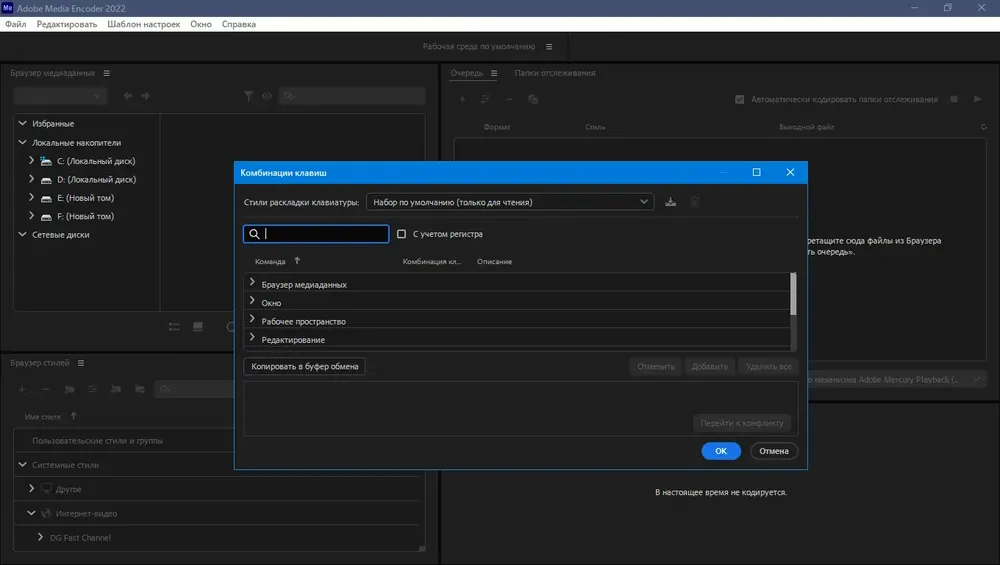Sort by the Команда column header
This screenshot has width=1000, height=565.
coord(270,261)
